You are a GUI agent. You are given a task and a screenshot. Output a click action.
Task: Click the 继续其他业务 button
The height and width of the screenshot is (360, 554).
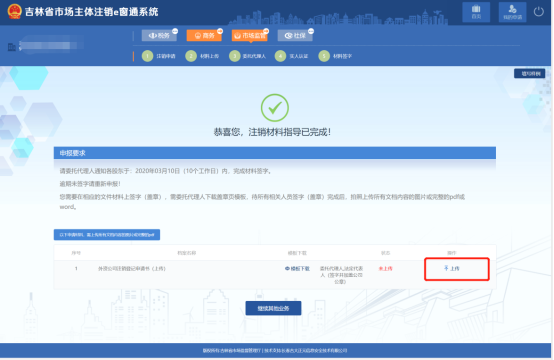click(x=273, y=308)
